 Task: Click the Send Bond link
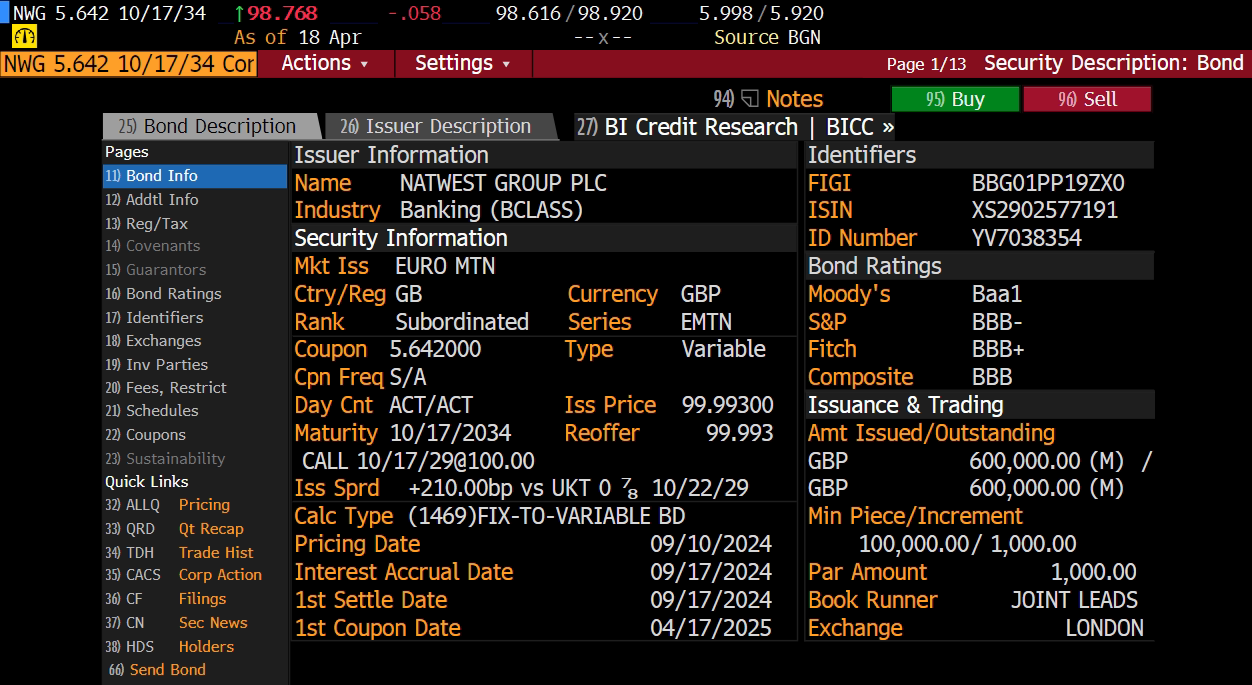(x=156, y=670)
